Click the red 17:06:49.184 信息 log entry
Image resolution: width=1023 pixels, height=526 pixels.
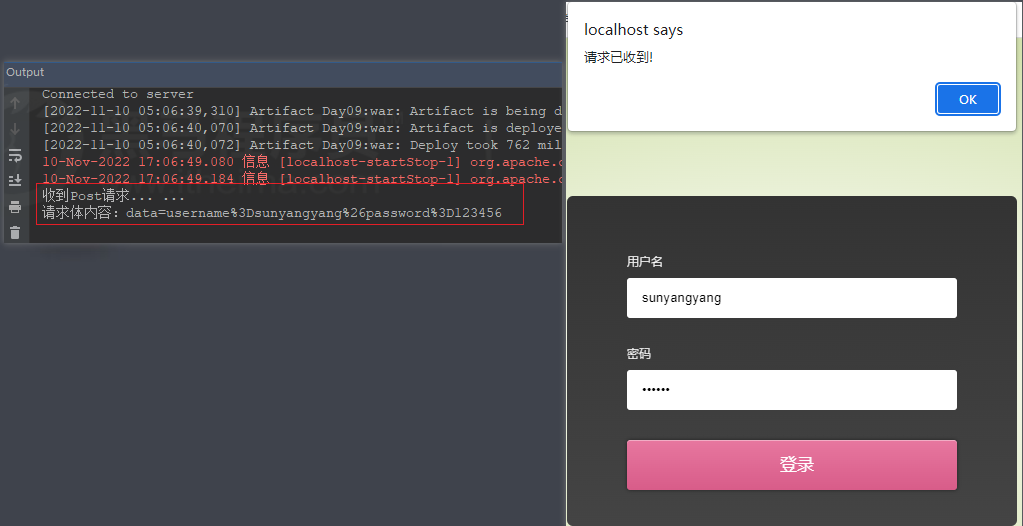tap(300, 179)
